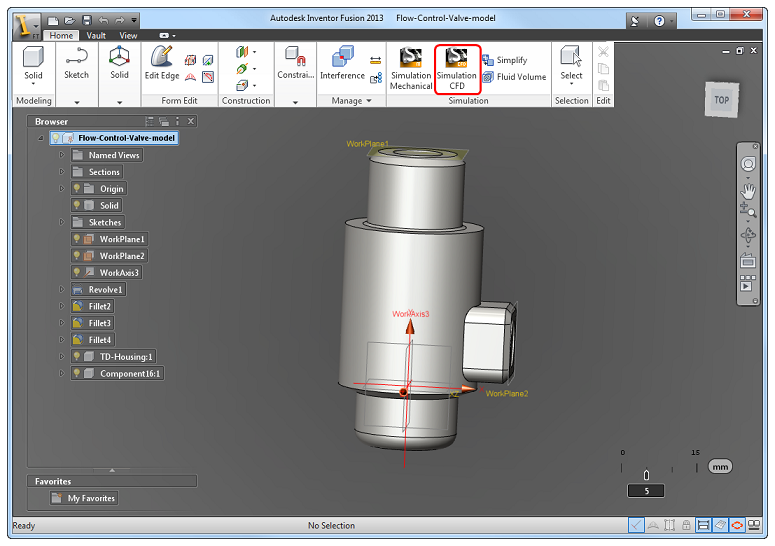Click the scale ruler slider handle
The height and width of the screenshot is (546, 775).
point(646,474)
